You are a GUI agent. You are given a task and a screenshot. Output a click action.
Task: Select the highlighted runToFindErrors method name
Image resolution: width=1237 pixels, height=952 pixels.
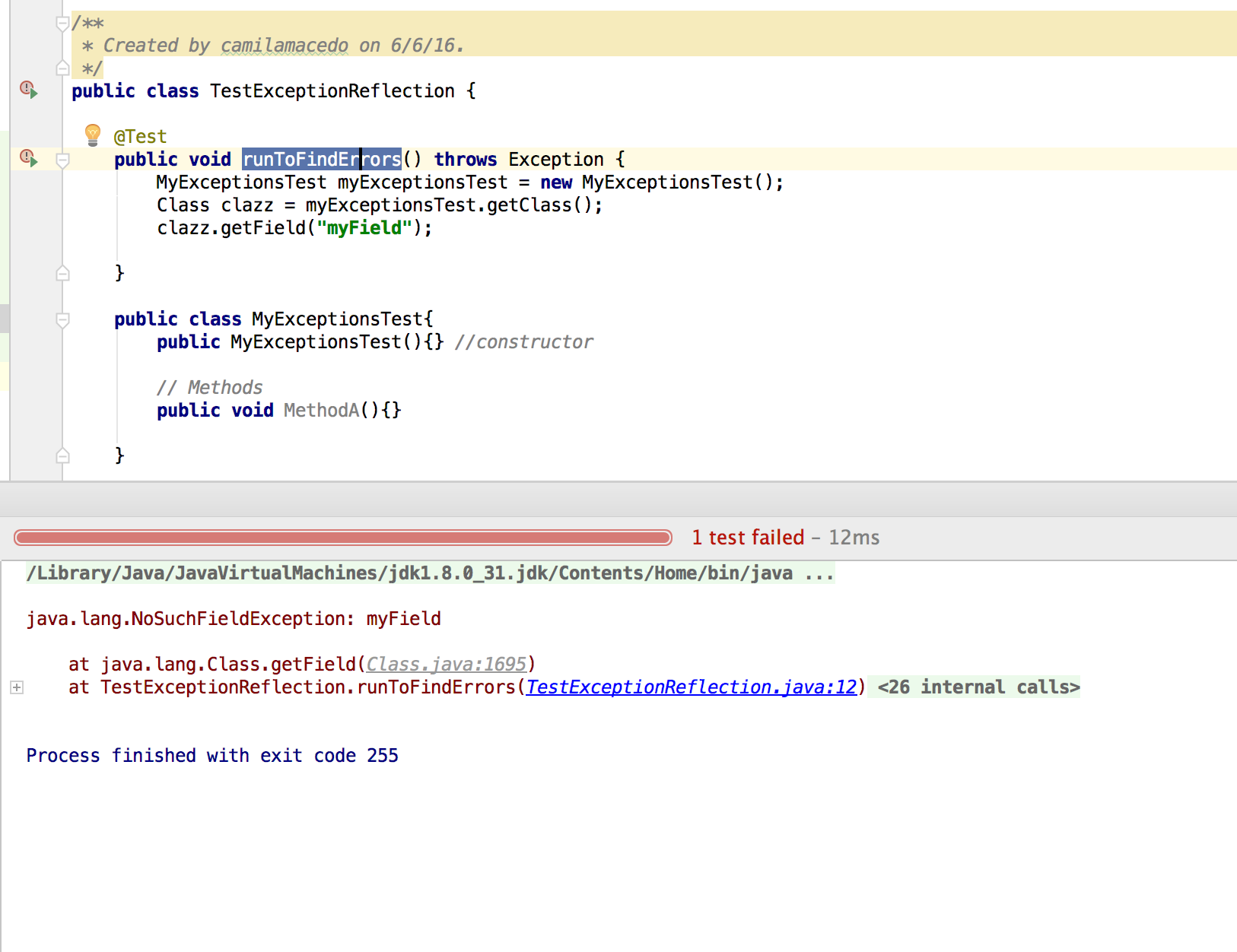coord(321,159)
